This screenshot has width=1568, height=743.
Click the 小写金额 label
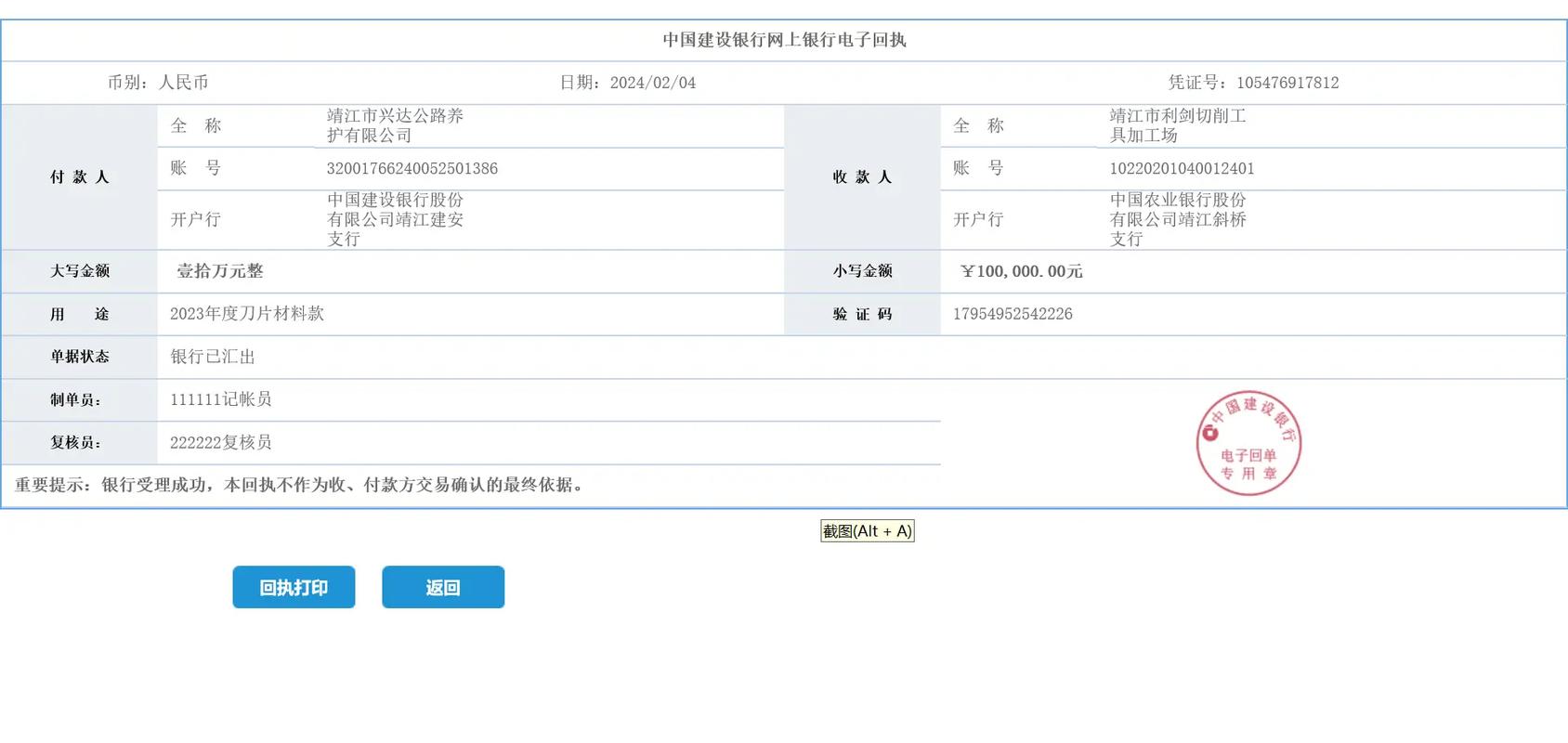click(x=863, y=271)
